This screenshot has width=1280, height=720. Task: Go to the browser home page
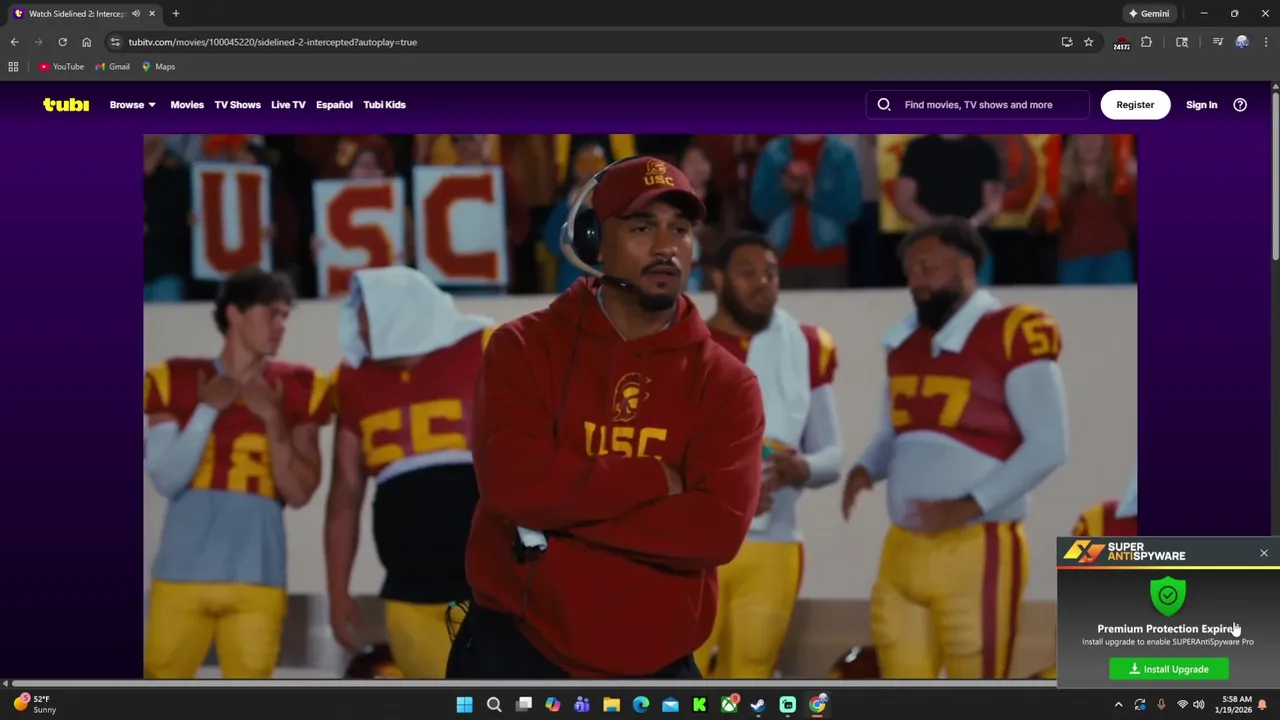pos(86,42)
